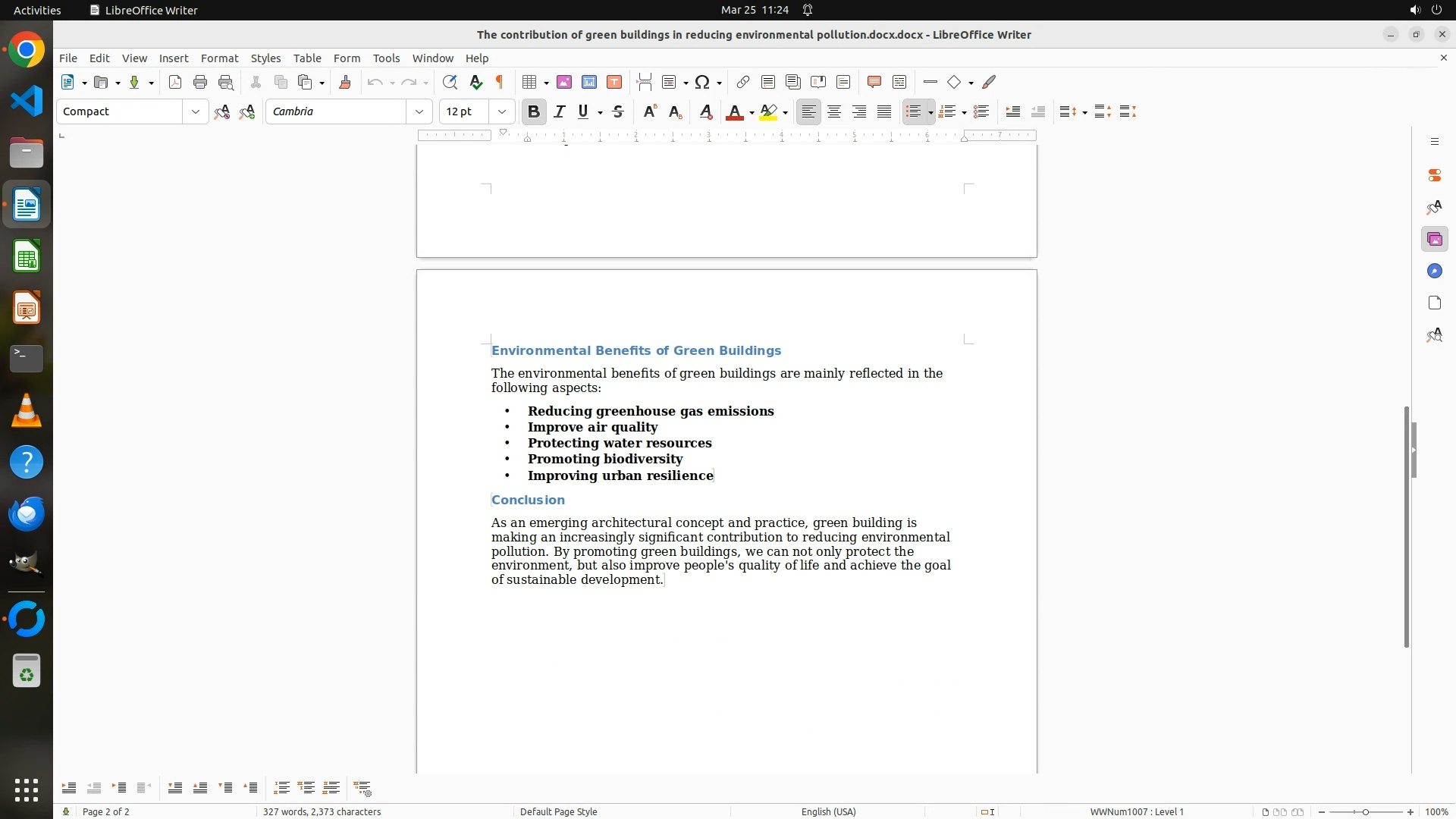Toggle Bold formatting off
The image size is (1456, 819).
534,112
